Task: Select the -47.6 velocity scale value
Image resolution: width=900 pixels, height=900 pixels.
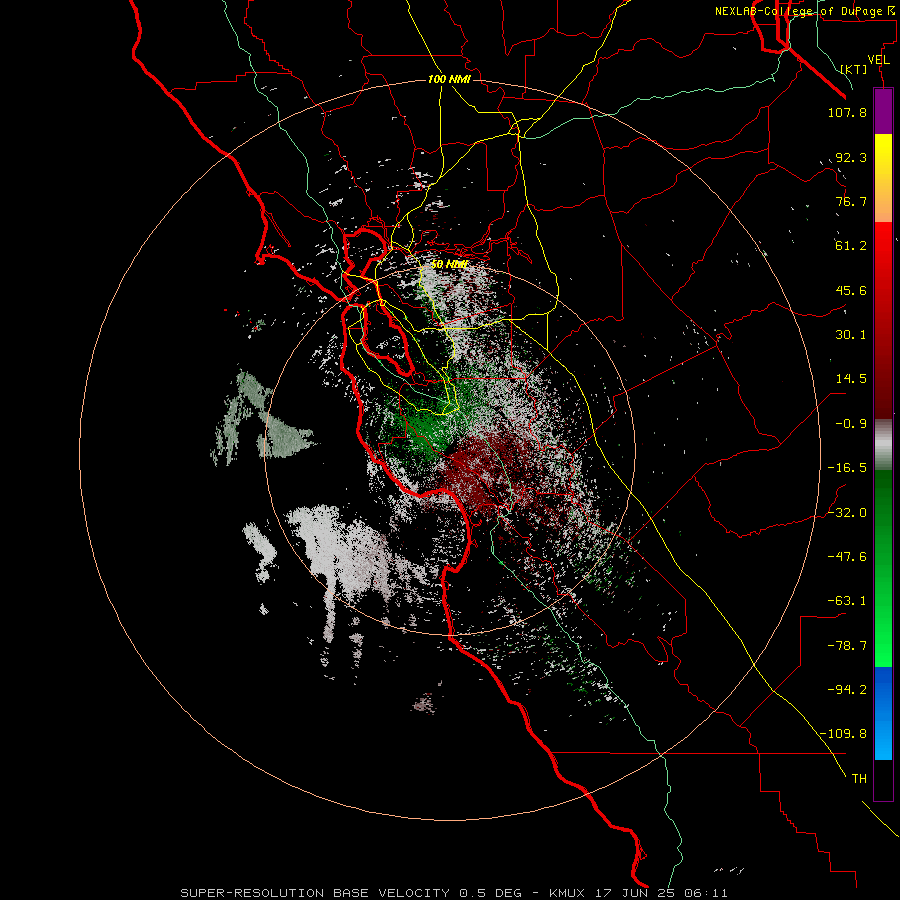Action: [847, 557]
